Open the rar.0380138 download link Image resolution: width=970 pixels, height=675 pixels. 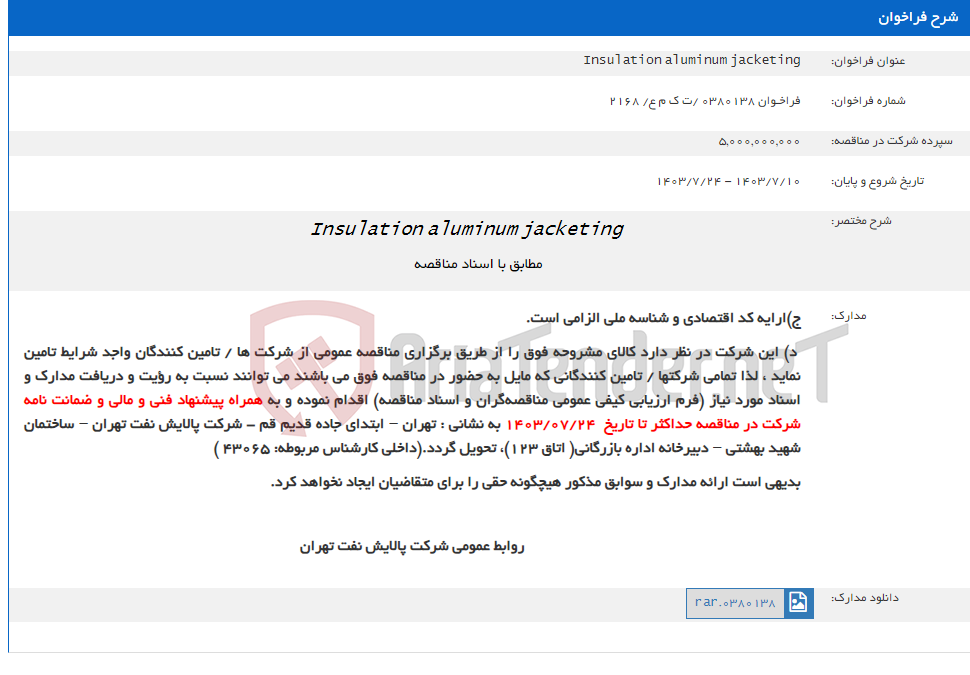pyautogui.click(x=735, y=603)
